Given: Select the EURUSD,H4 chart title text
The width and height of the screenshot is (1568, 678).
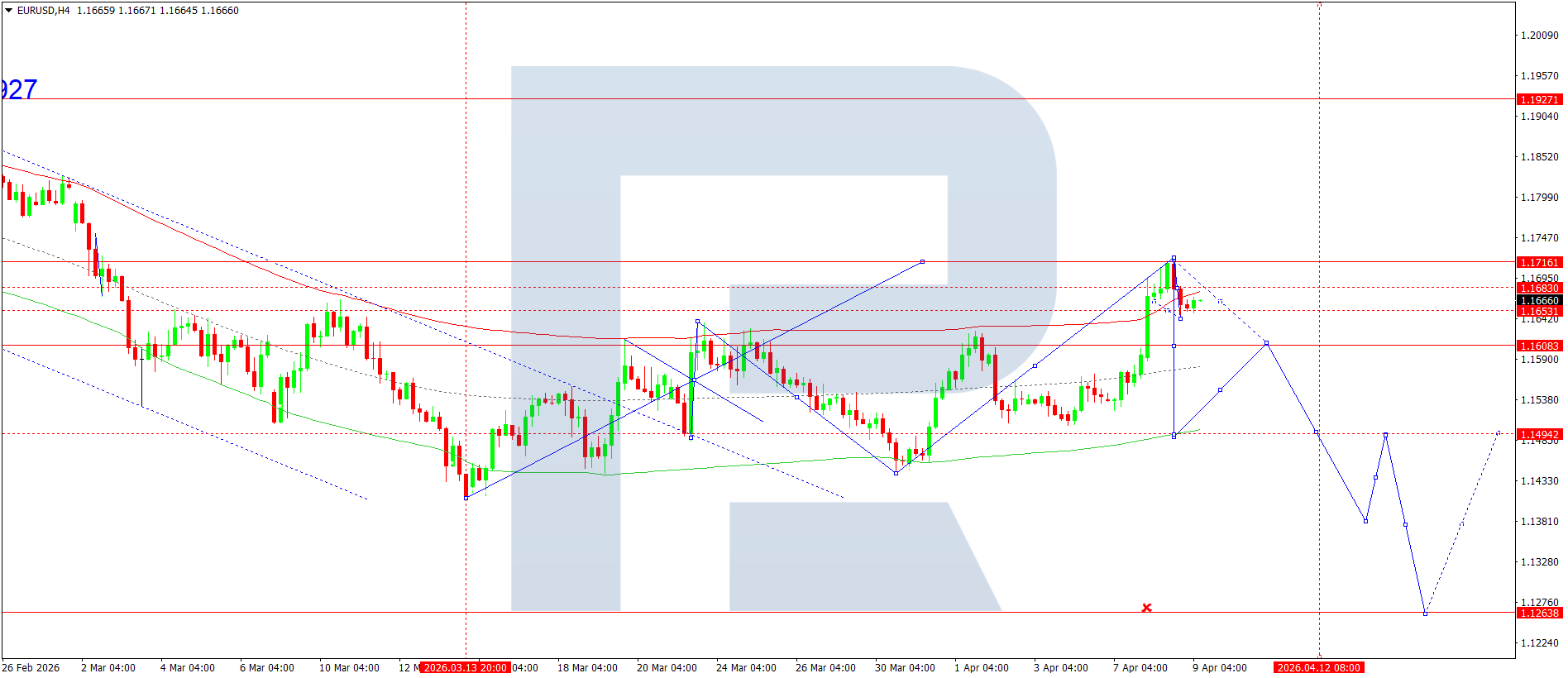Looking at the screenshot, I should tap(44, 11).
